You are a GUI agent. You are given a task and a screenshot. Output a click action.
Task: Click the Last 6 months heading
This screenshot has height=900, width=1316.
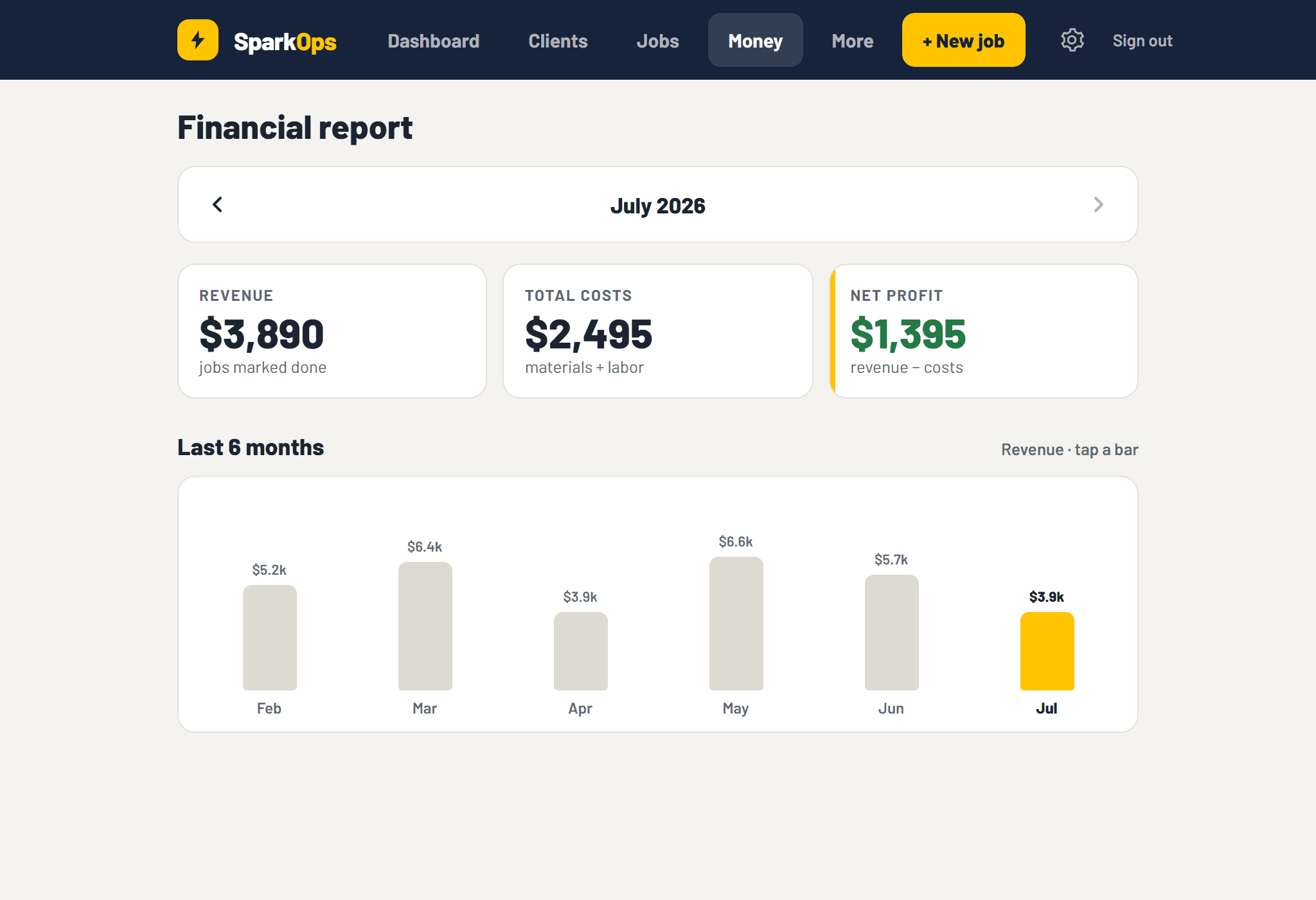(x=251, y=447)
